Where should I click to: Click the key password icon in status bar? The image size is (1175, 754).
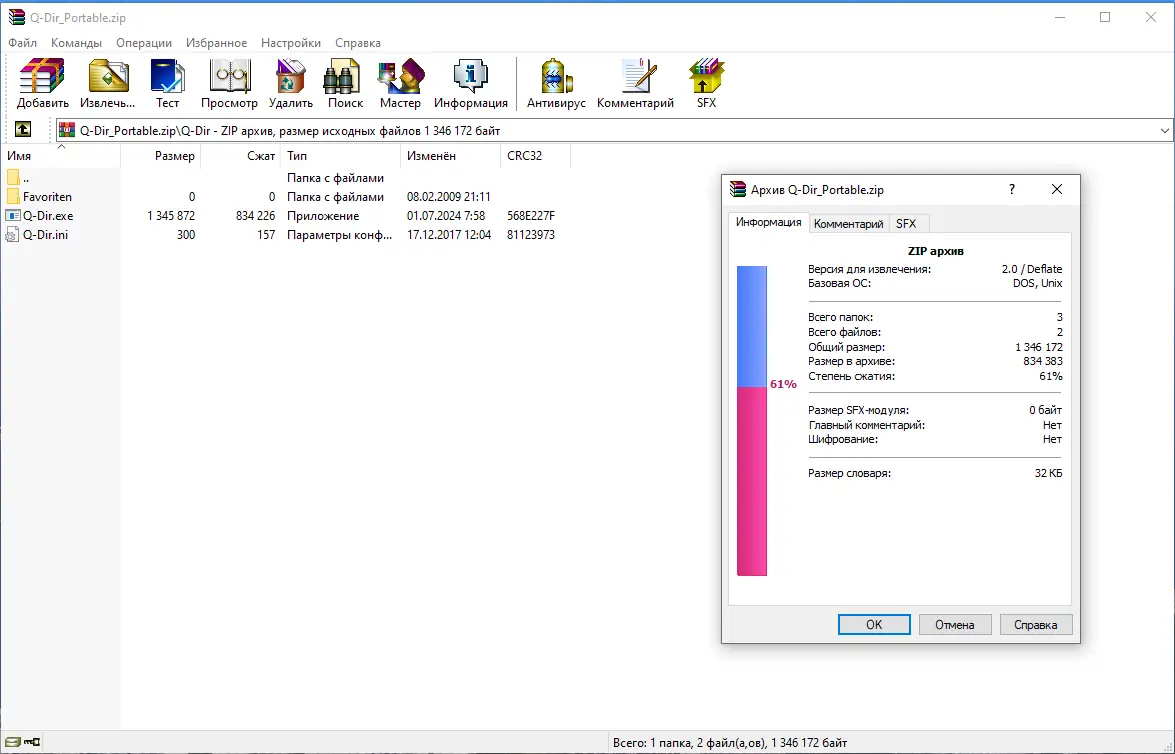(32, 742)
